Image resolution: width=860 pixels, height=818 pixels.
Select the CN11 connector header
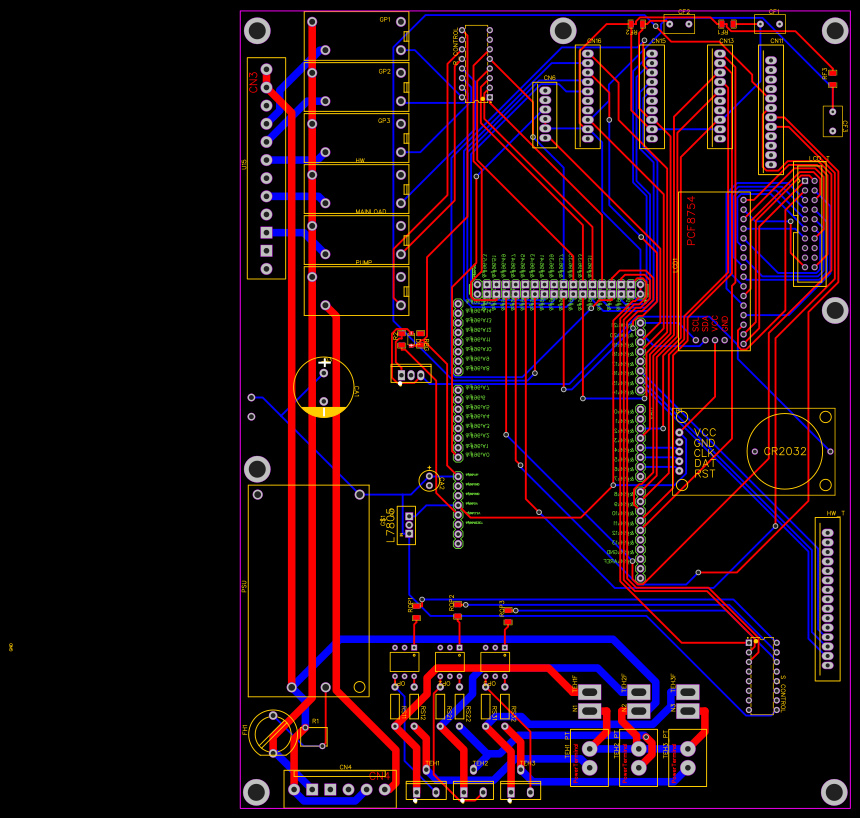click(770, 110)
